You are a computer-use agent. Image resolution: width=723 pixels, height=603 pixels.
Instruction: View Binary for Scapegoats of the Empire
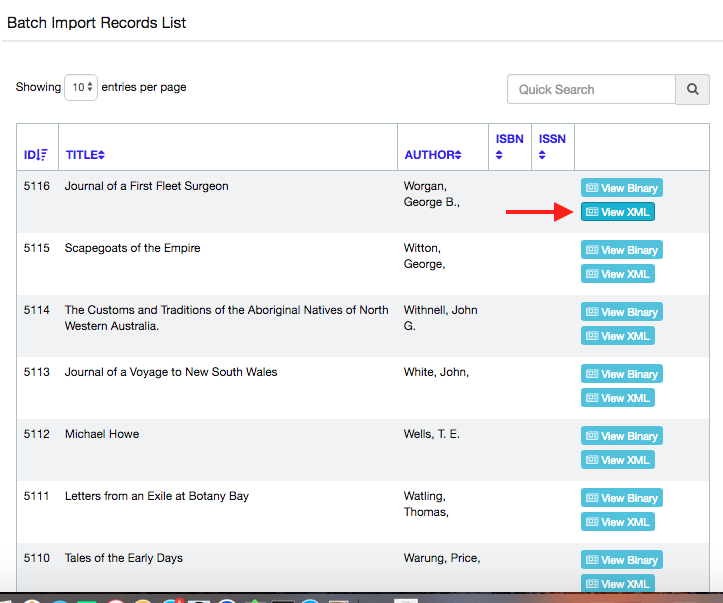621,250
